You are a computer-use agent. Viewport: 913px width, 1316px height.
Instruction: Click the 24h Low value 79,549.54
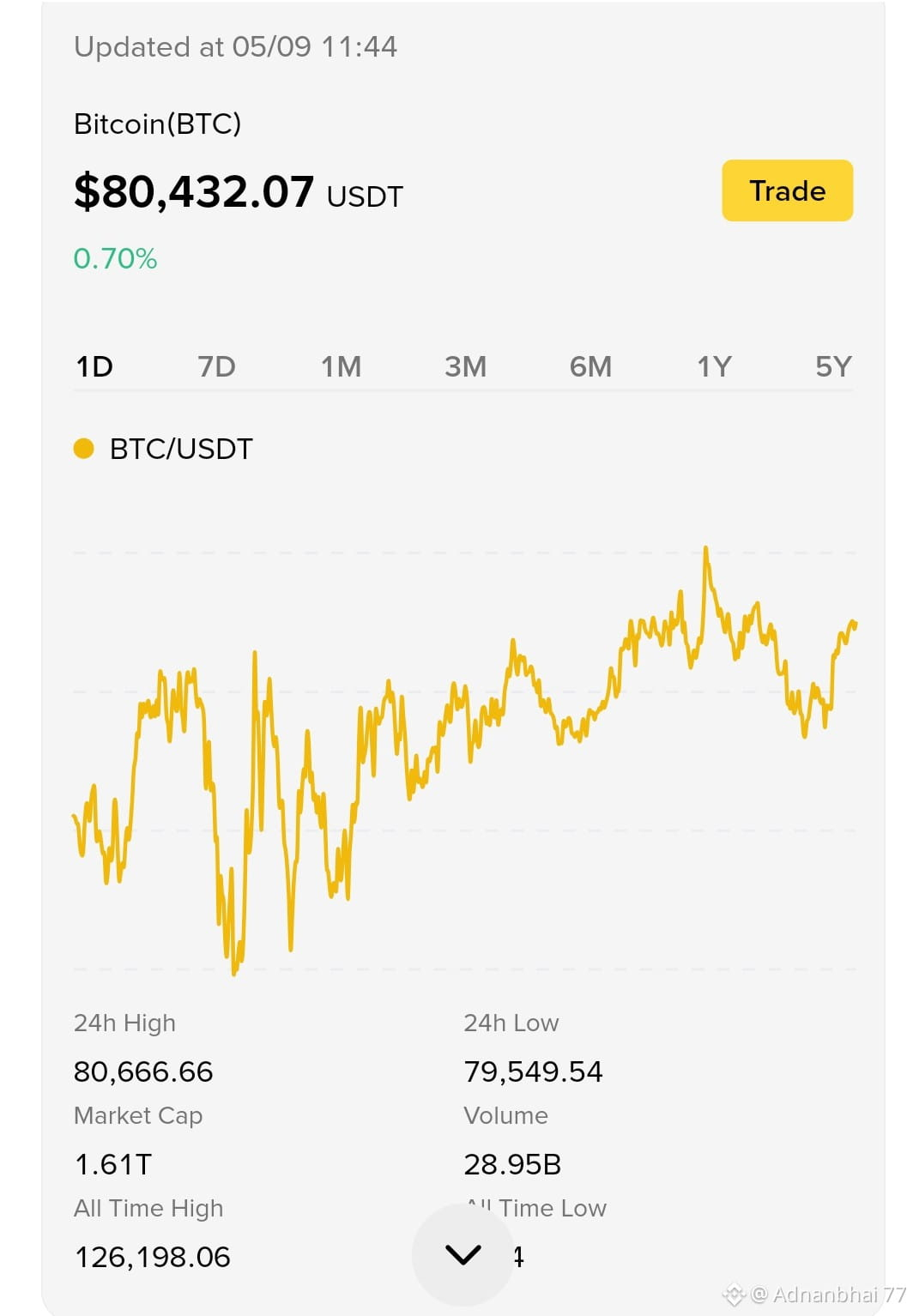tap(533, 1072)
